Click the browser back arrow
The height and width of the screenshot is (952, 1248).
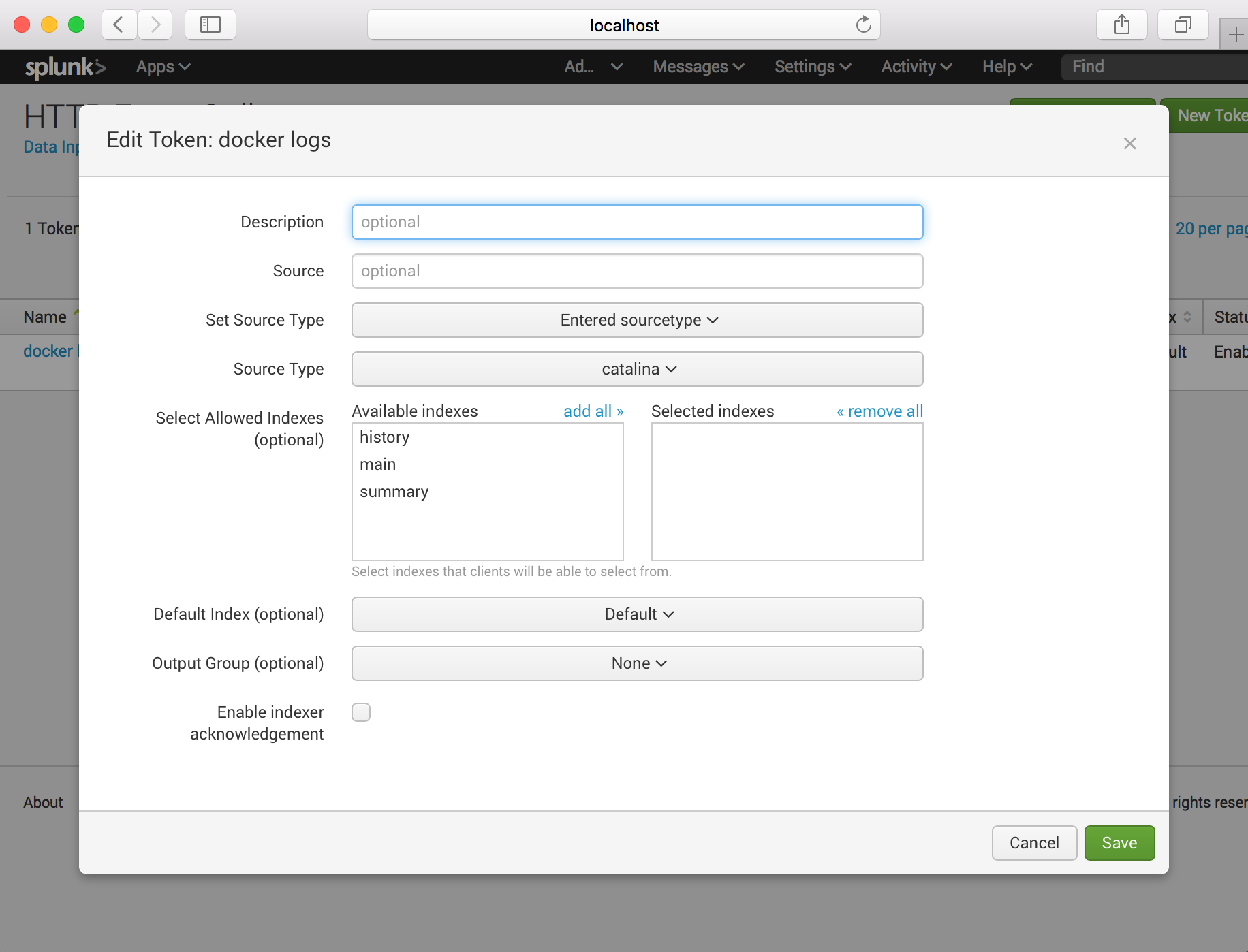(x=119, y=25)
